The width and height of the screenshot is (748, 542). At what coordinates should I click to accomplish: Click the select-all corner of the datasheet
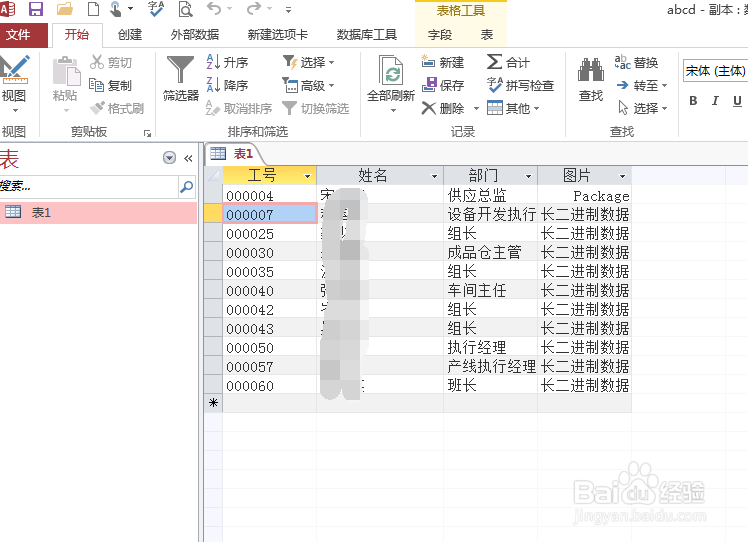click(213, 176)
